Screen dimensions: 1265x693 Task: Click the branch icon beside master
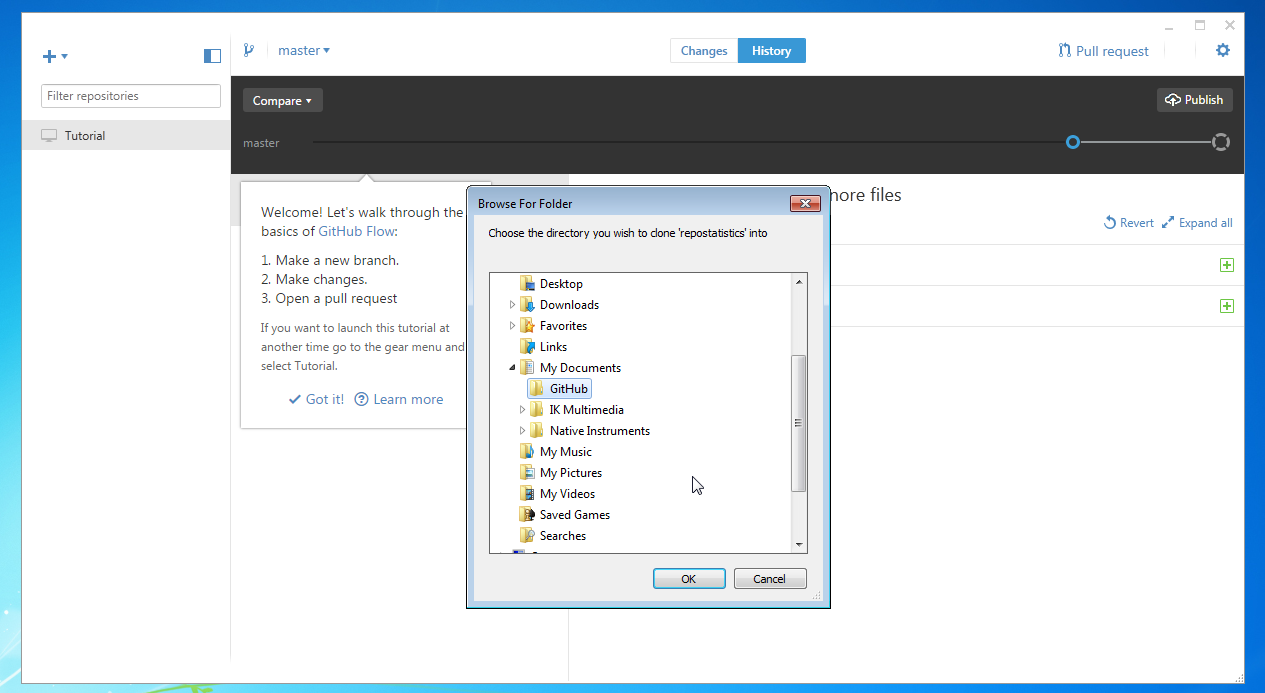click(249, 50)
